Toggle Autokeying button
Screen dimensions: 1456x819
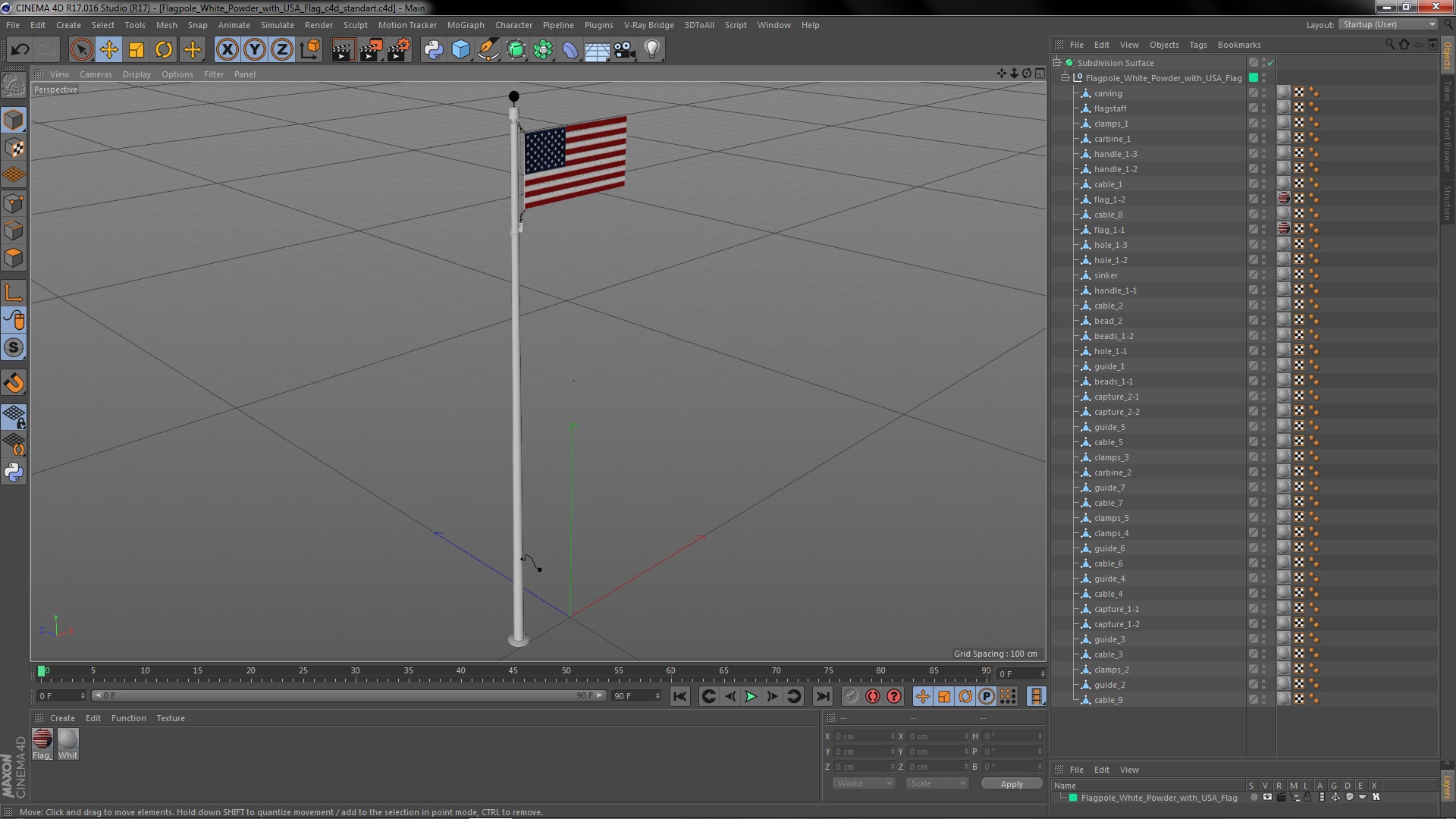click(873, 696)
